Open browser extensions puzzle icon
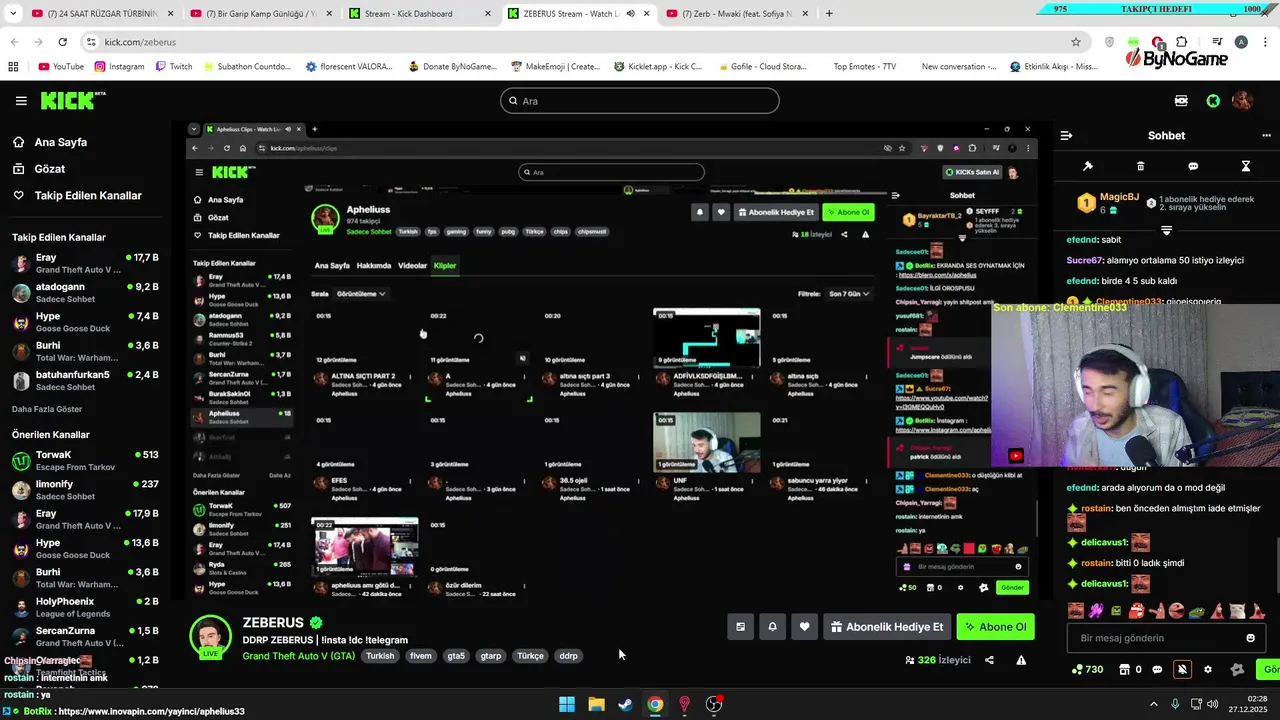This screenshot has width=1280, height=720. [x=1181, y=42]
